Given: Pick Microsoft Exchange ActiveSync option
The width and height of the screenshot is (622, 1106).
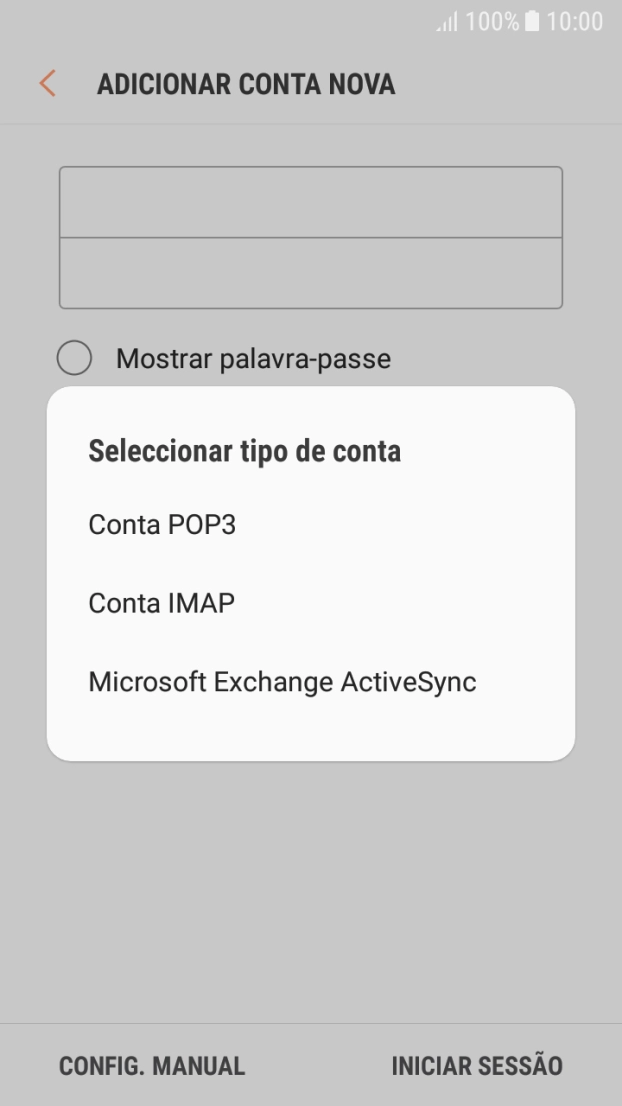Looking at the screenshot, I should click(x=281, y=682).
